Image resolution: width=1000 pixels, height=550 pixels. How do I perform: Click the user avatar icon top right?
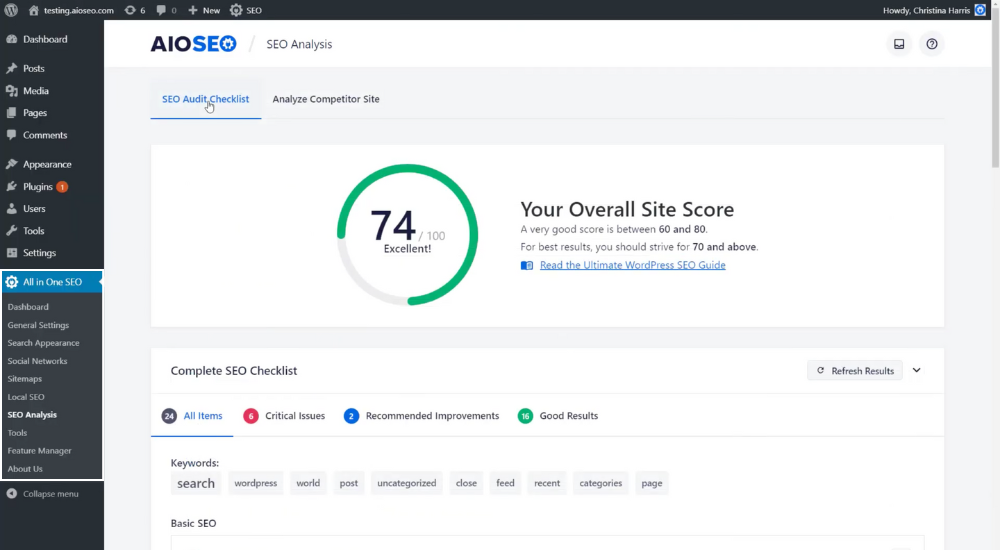pos(980,10)
